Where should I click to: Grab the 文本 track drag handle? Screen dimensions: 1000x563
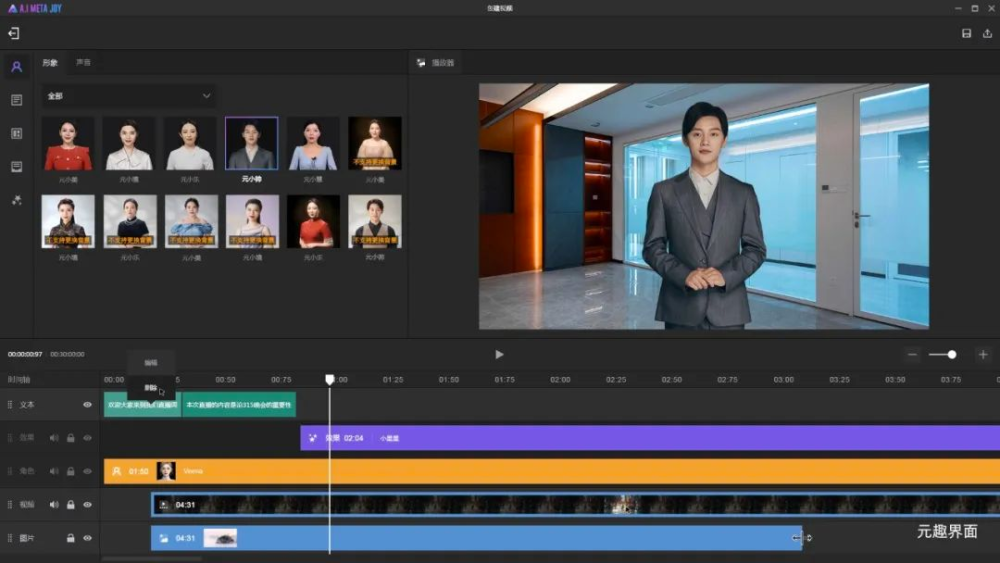coord(10,405)
